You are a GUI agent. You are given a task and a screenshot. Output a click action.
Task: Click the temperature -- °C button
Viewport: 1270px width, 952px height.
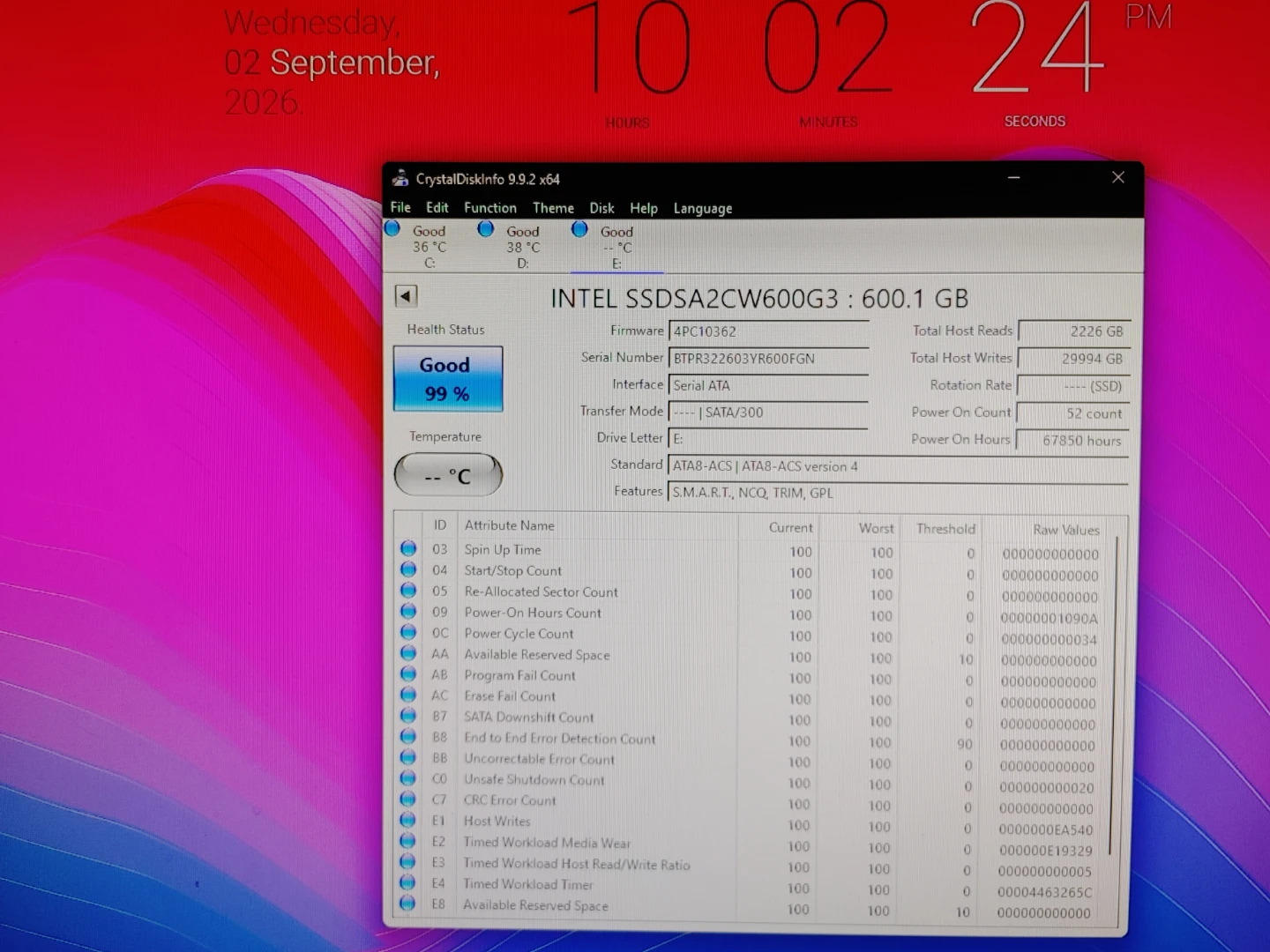[447, 475]
